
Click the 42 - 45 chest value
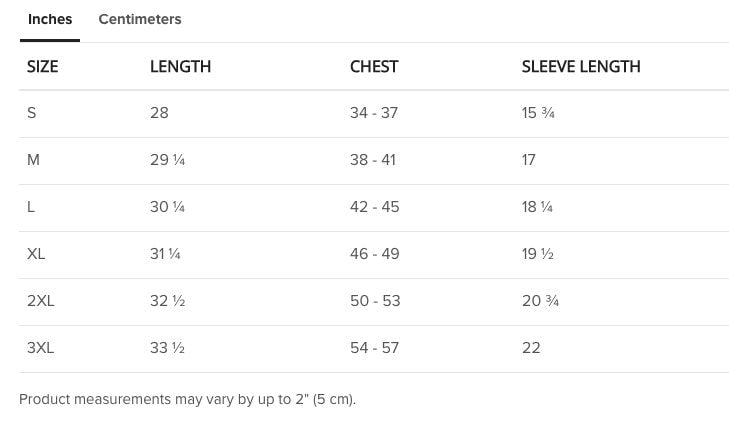click(374, 207)
